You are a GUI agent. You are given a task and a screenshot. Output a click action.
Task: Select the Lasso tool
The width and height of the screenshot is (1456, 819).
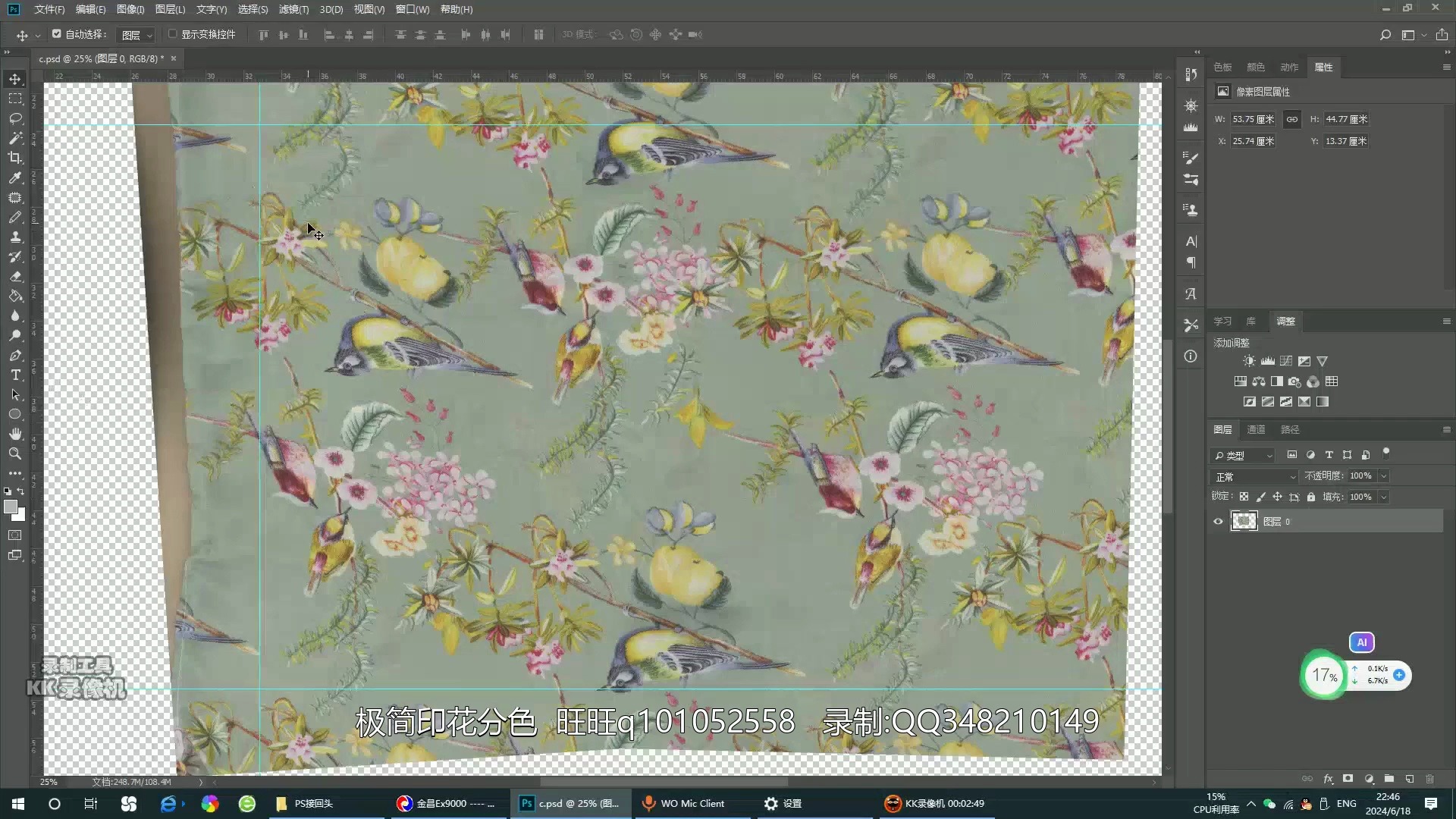click(x=15, y=118)
